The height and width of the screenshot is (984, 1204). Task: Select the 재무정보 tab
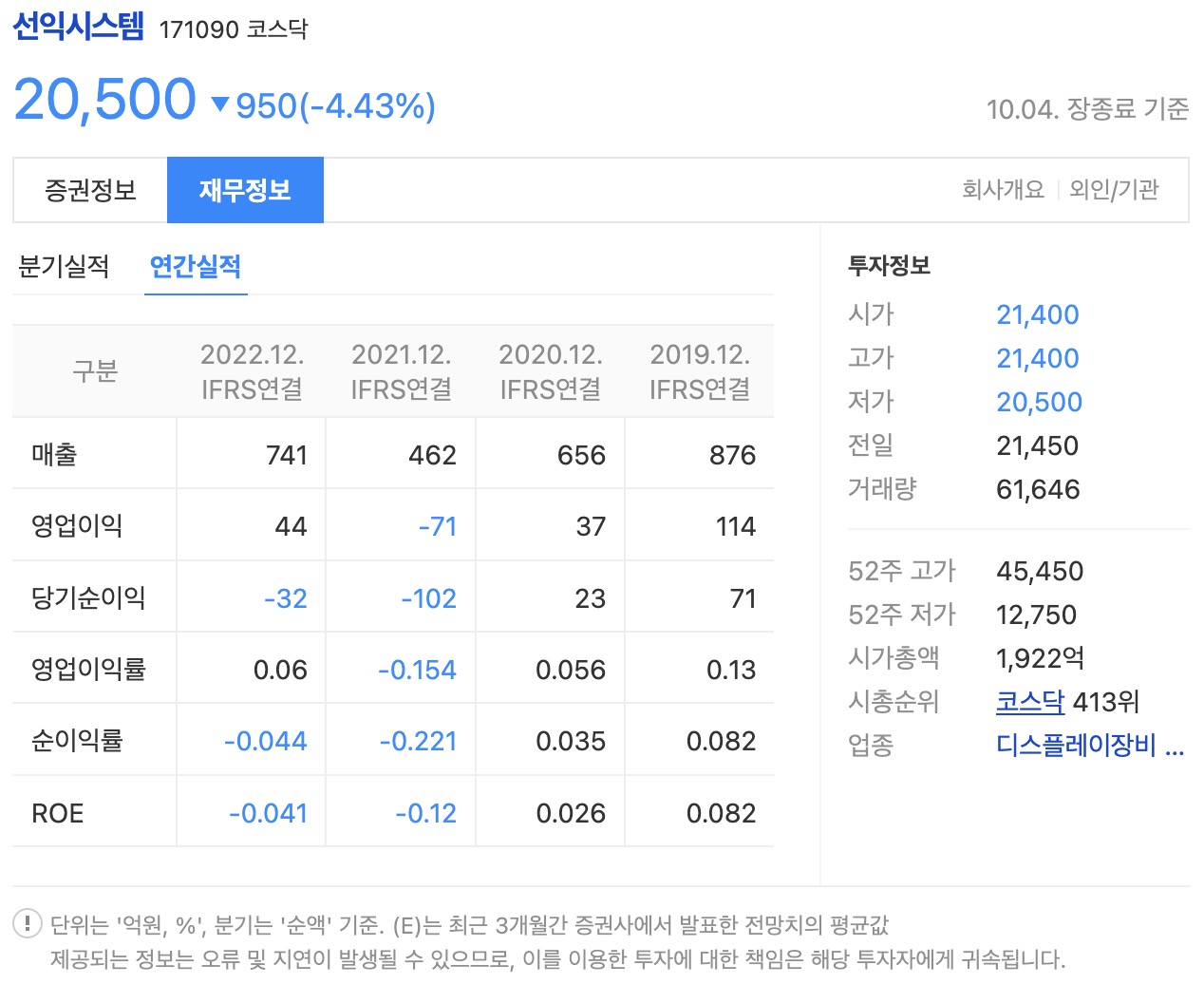point(245,190)
